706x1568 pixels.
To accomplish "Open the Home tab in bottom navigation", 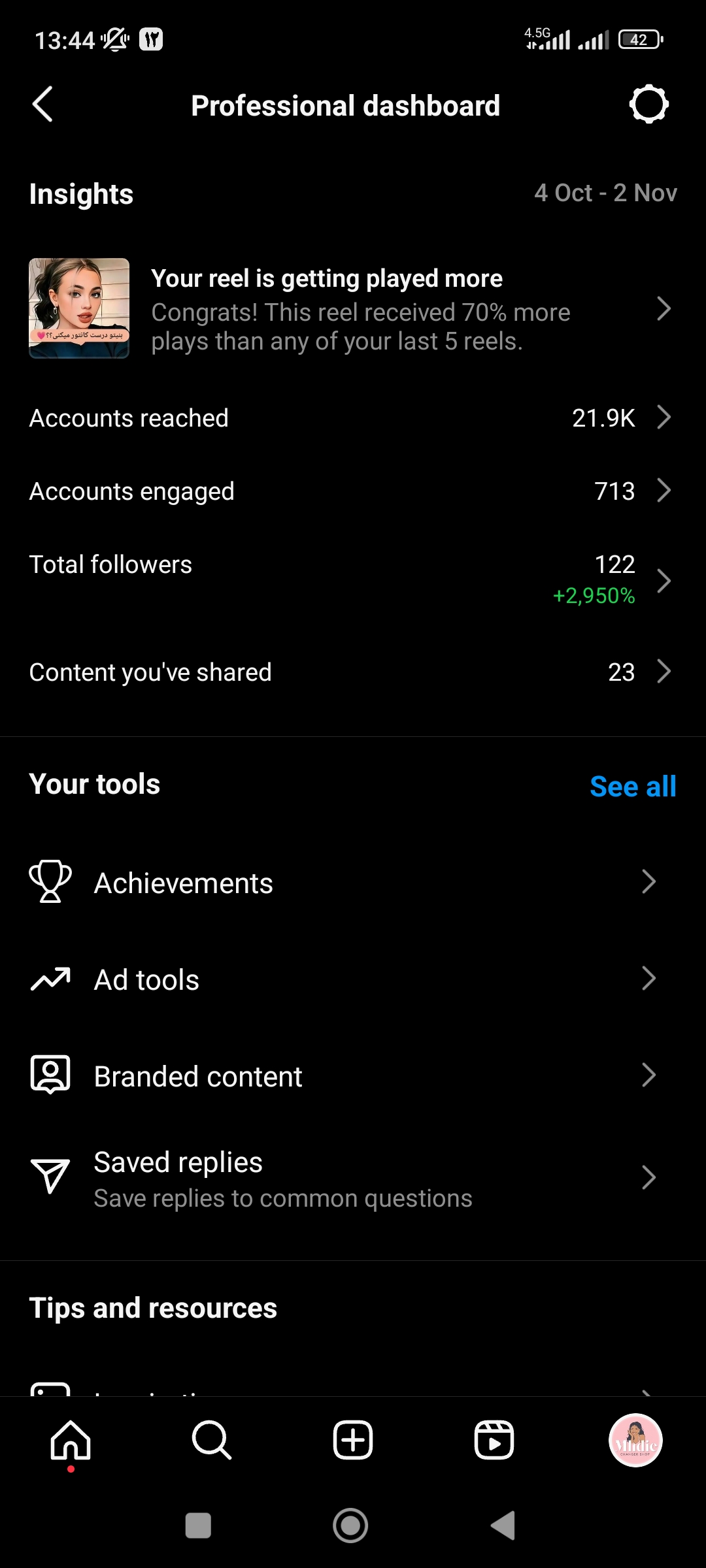I will coord(71,1441).
